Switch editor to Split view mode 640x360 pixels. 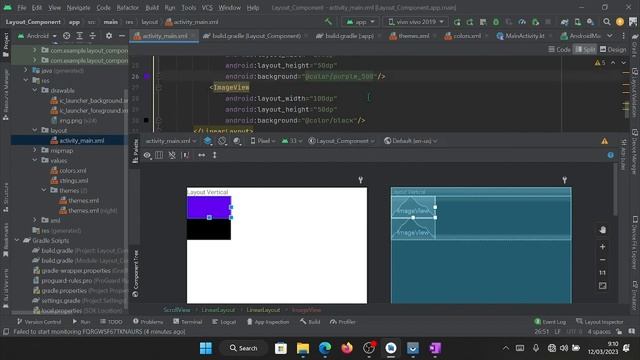[585, 49]
